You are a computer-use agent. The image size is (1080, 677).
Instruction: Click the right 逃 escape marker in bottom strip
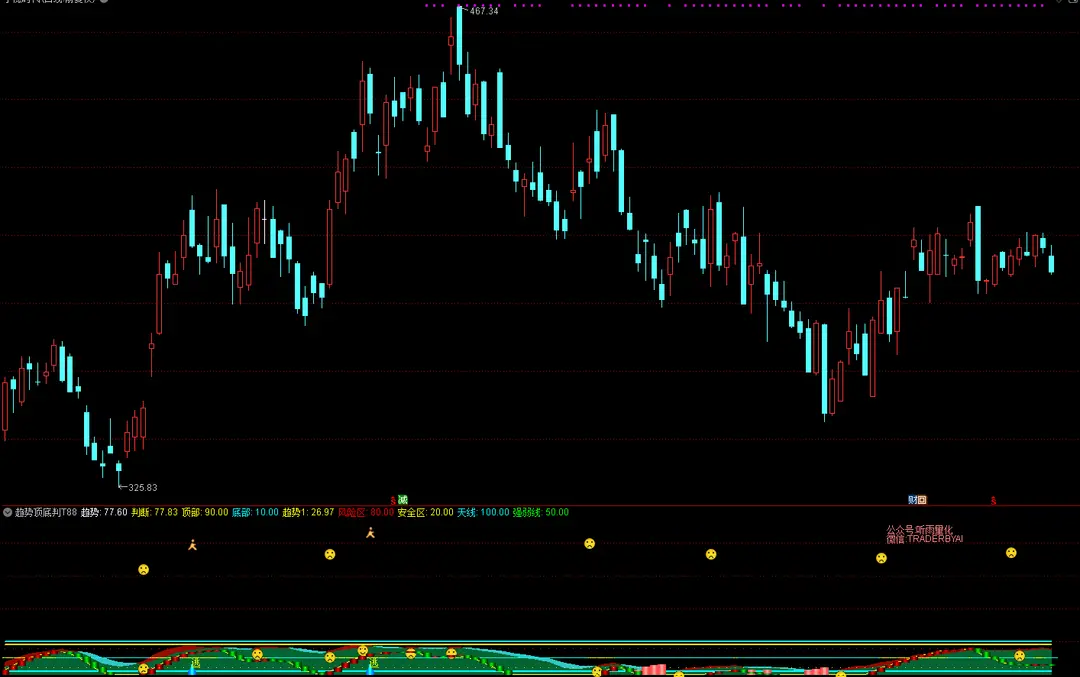pyautogui.click(x=373, y=663)
